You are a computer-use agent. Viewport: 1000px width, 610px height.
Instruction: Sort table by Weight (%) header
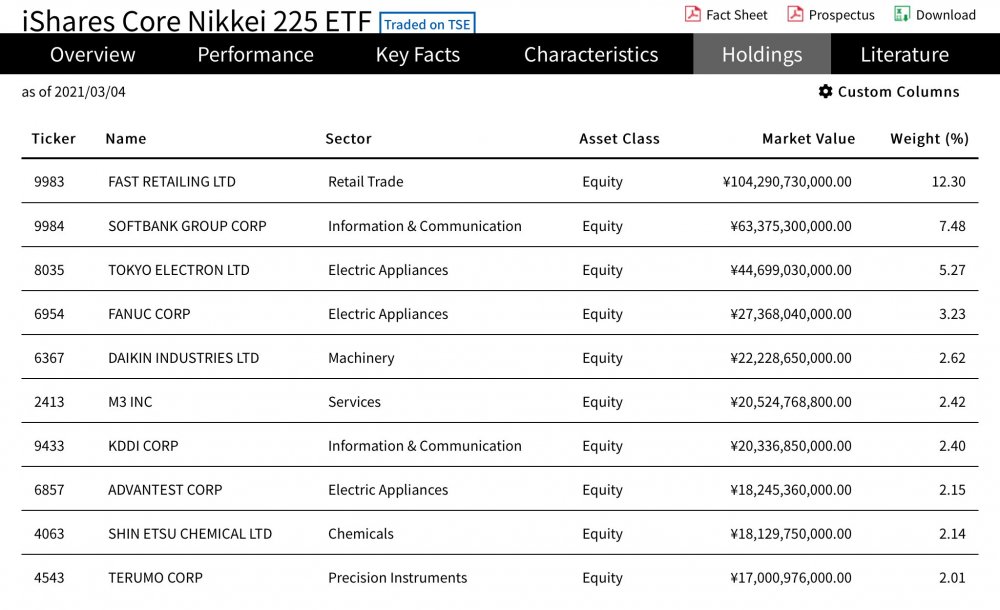click(929, 139)
